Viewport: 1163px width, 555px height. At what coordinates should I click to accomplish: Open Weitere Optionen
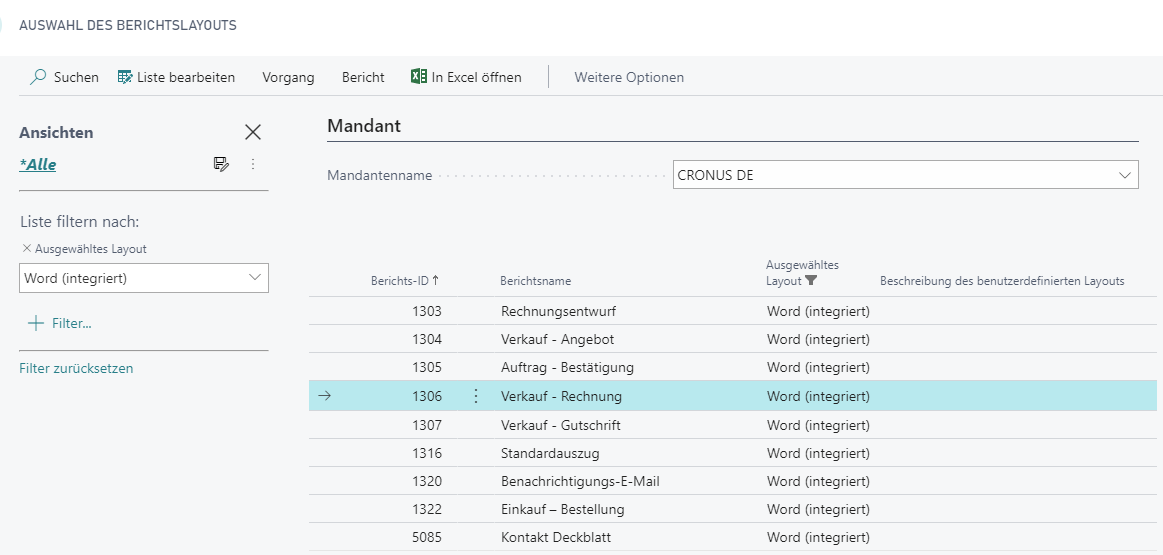(x=629, y=77)
